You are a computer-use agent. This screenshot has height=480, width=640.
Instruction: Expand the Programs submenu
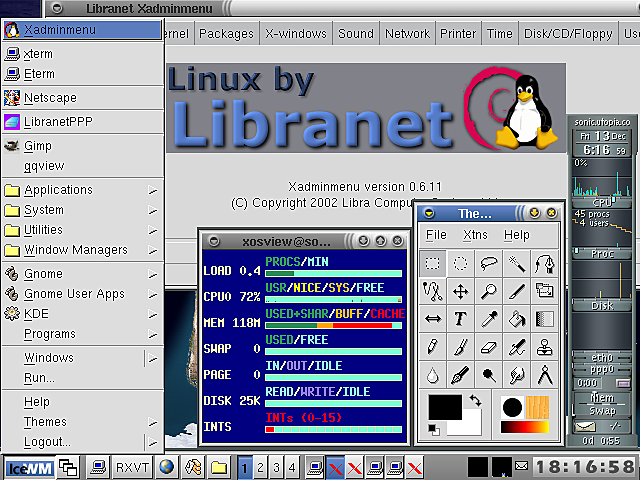[x=83, y=334]
